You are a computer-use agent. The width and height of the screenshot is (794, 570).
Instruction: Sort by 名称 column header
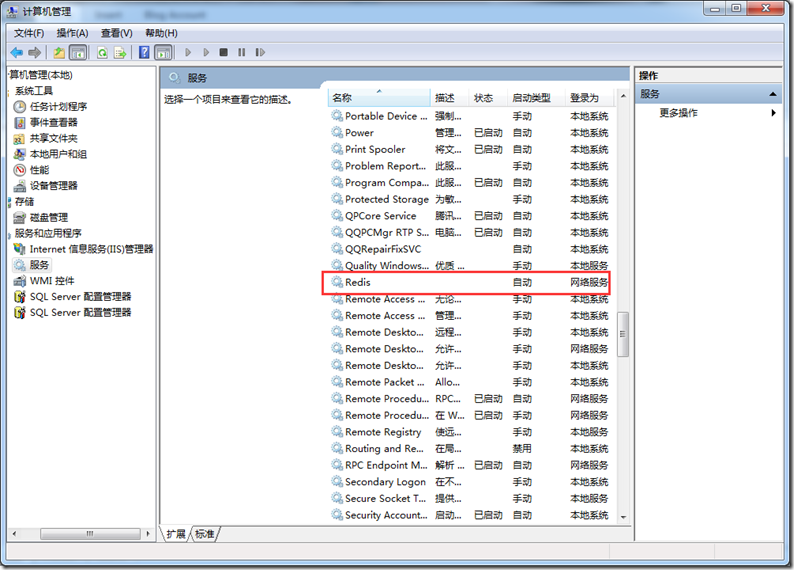pyautogui.click(x=379, y=98)
